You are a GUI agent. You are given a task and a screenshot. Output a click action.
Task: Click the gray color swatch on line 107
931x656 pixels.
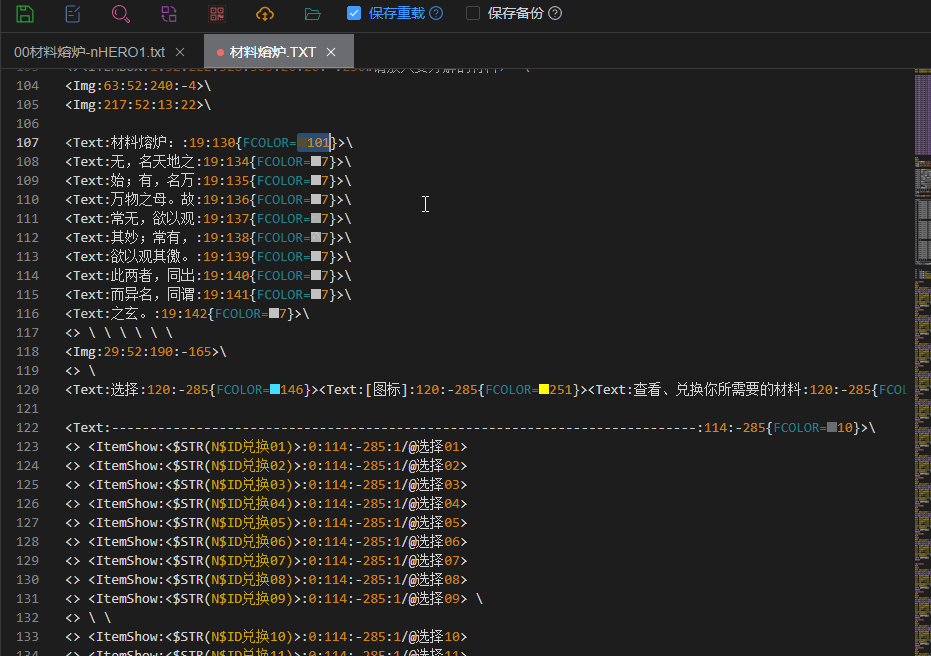click(x=302, y=142)
